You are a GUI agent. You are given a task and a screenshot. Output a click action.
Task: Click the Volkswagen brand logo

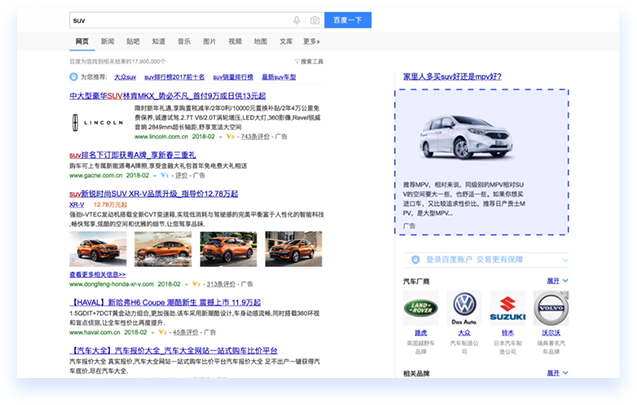click(465, 305)
